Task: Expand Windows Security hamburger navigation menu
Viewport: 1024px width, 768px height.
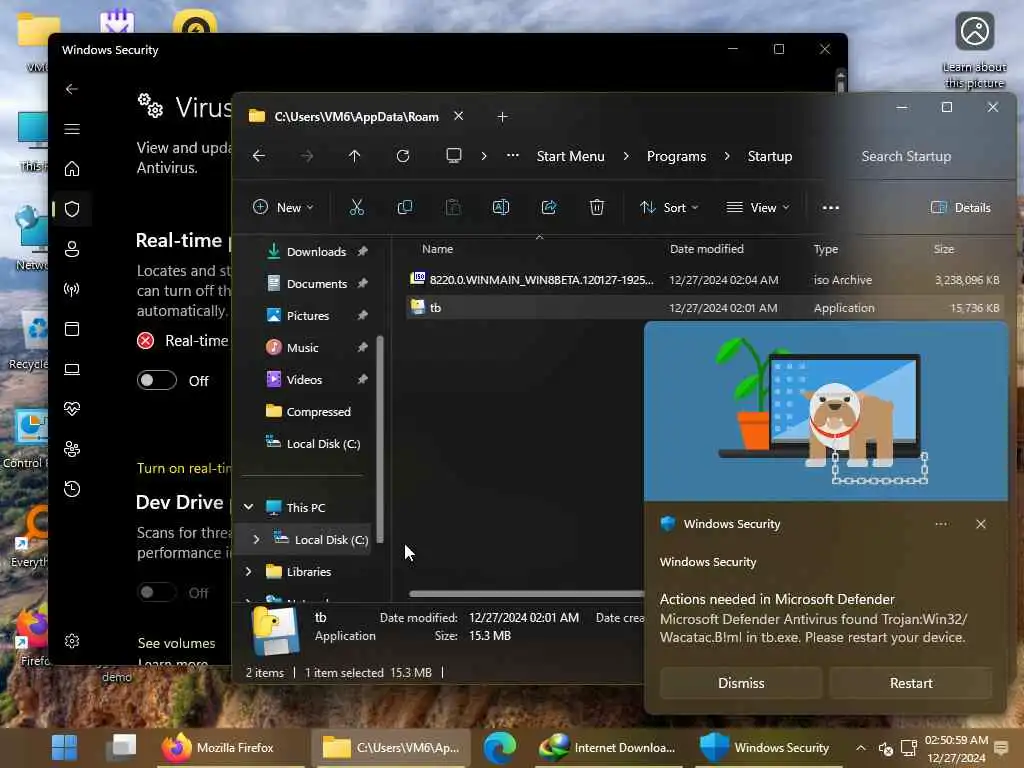Action: (x=72, y=129)
